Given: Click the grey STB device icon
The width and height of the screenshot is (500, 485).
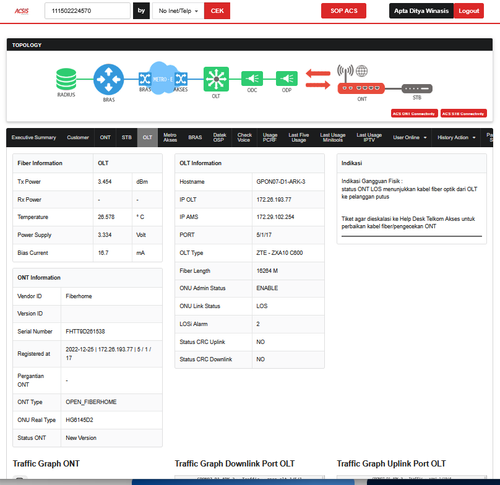Looking at the screenshot, I should (x=417, y=89).
